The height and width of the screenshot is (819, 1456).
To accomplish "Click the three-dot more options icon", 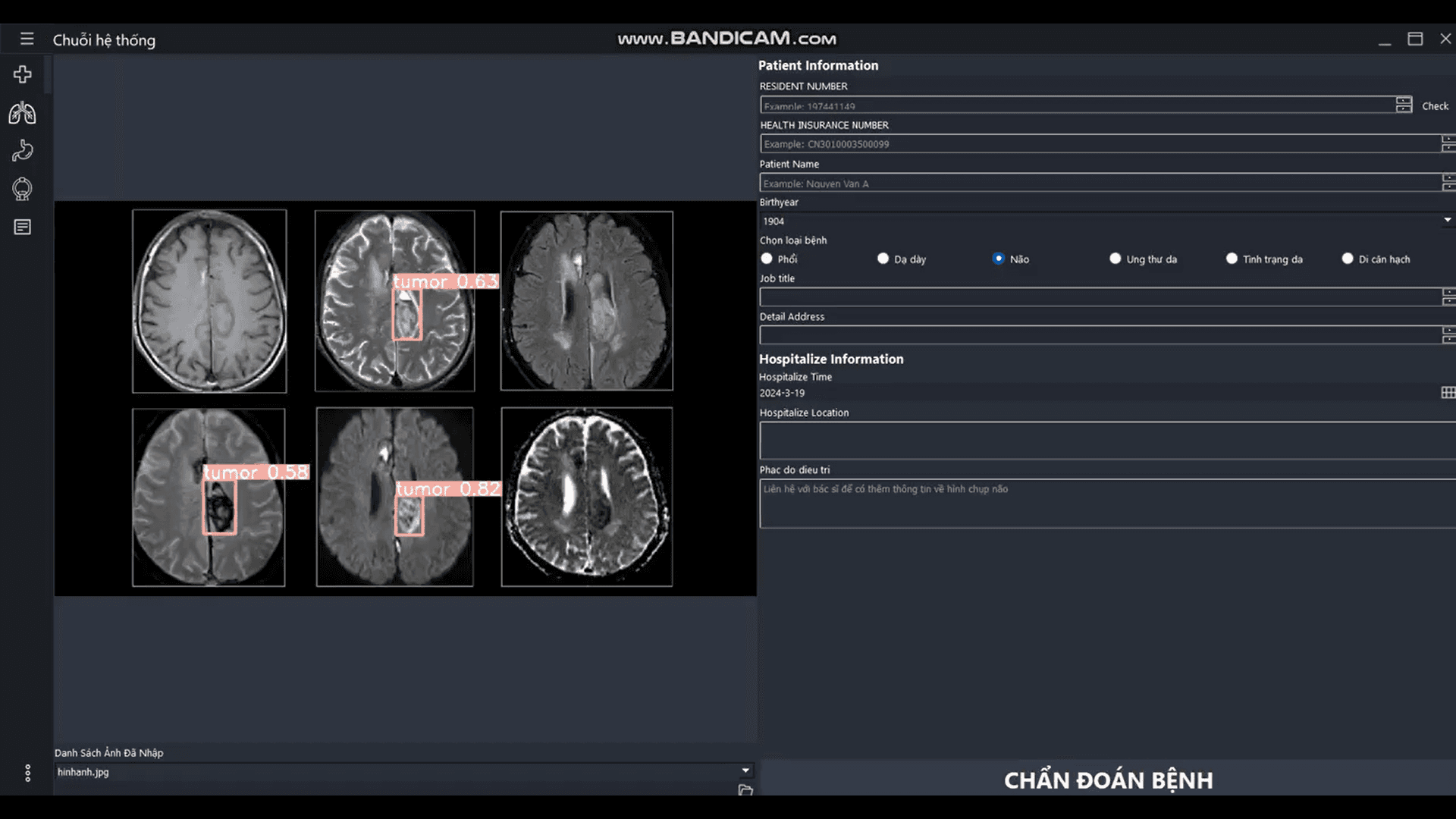I will tap(28, 773).
